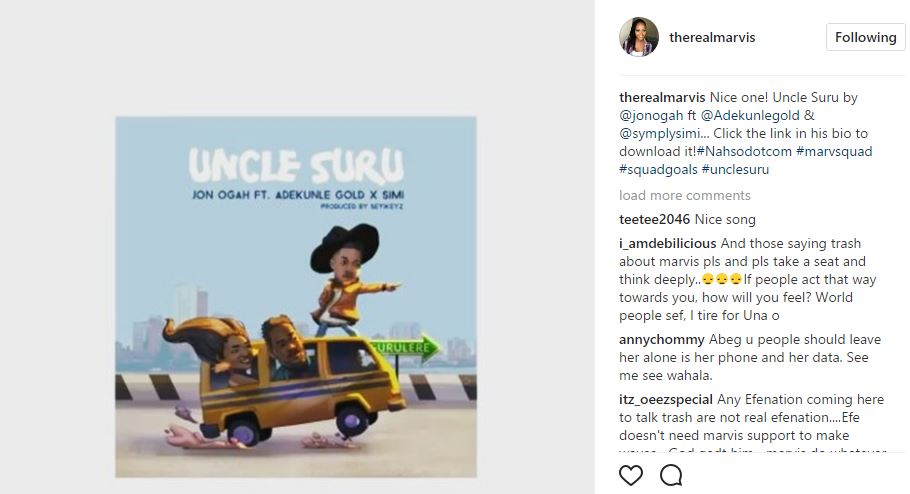Visit commenter teetee2046's profile
The width and height of the screenshot is (910, 494).
click(655, 219)
